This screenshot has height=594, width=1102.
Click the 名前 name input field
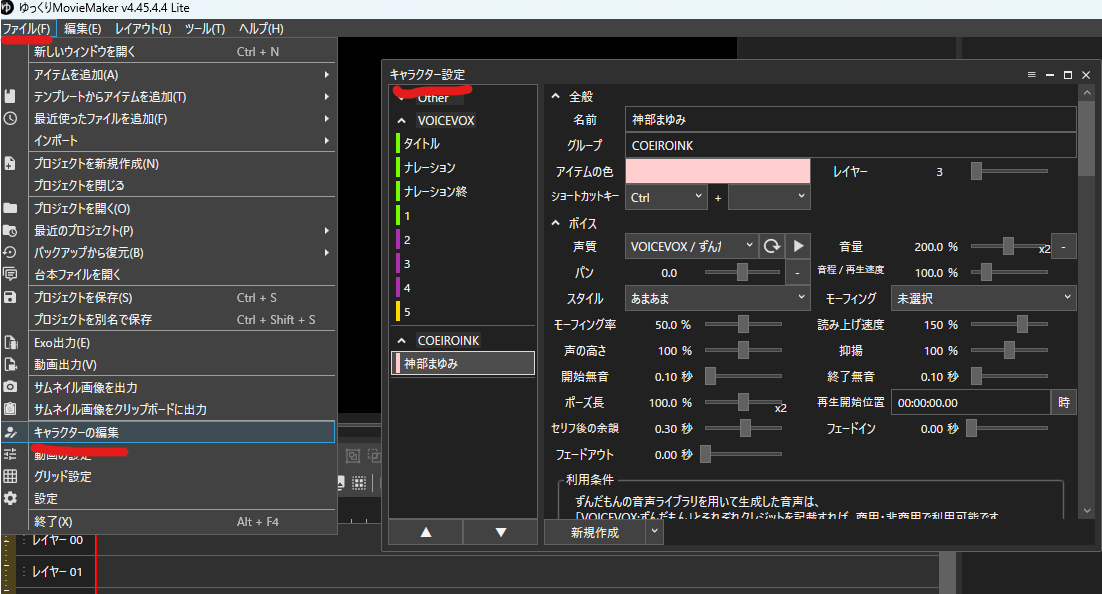850,119
